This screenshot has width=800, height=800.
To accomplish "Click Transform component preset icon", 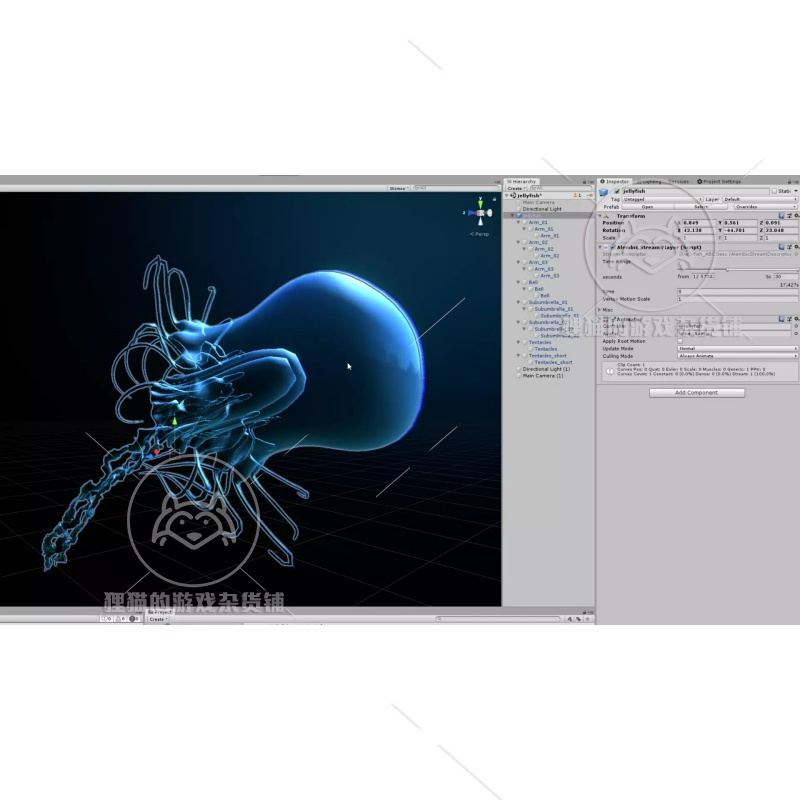I will click(789, 216).
